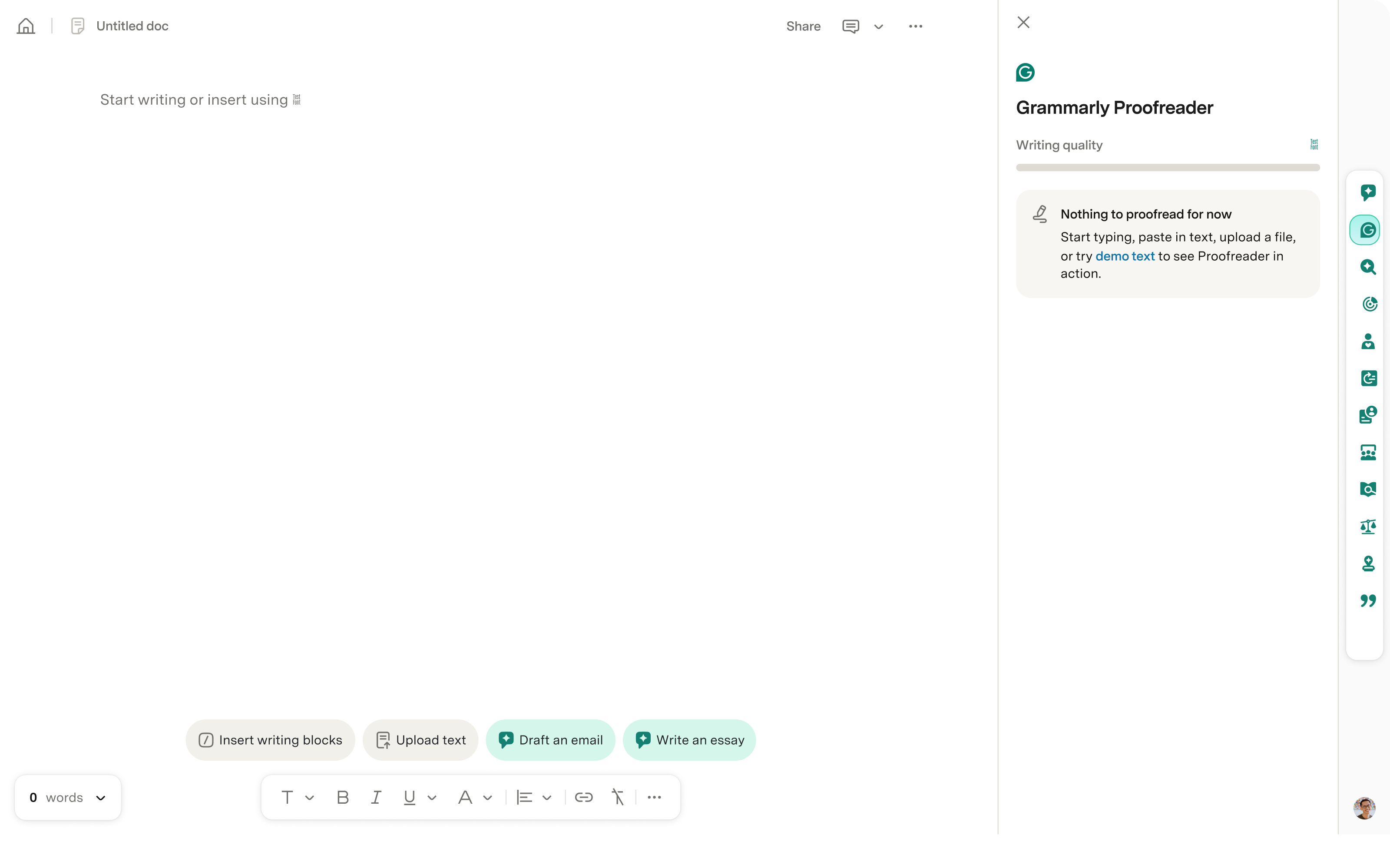
Task: Insert a link with the link icon
Action: [x=584, y=797]
